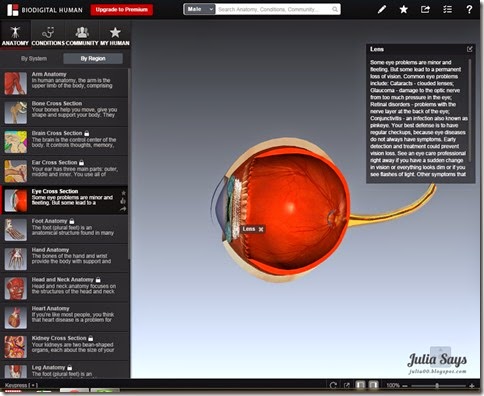Open Bone Cross Section entry title
Viewport: 484px width, 396px height.
point(57,104)
